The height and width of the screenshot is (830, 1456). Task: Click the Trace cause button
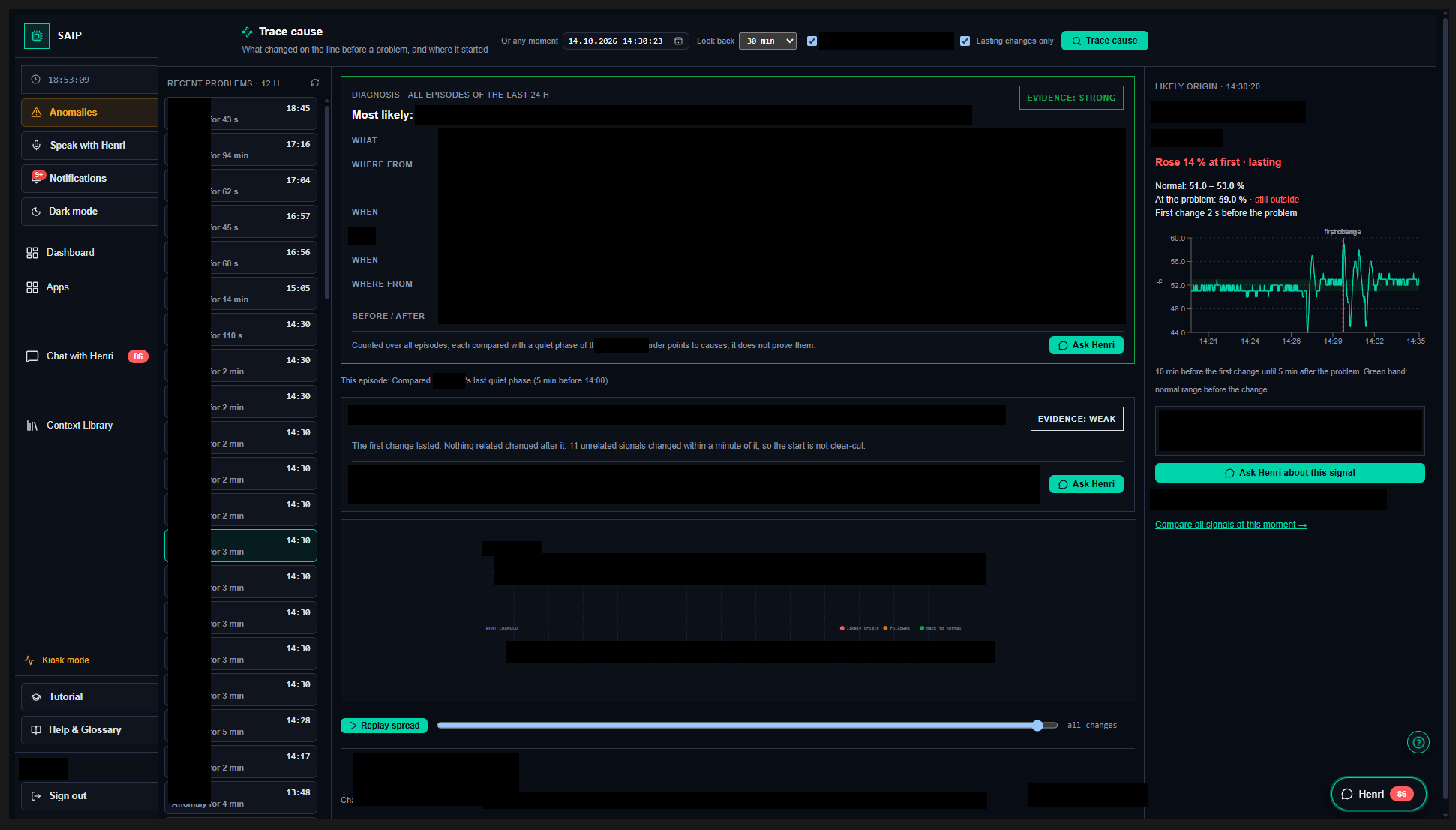1104,41
